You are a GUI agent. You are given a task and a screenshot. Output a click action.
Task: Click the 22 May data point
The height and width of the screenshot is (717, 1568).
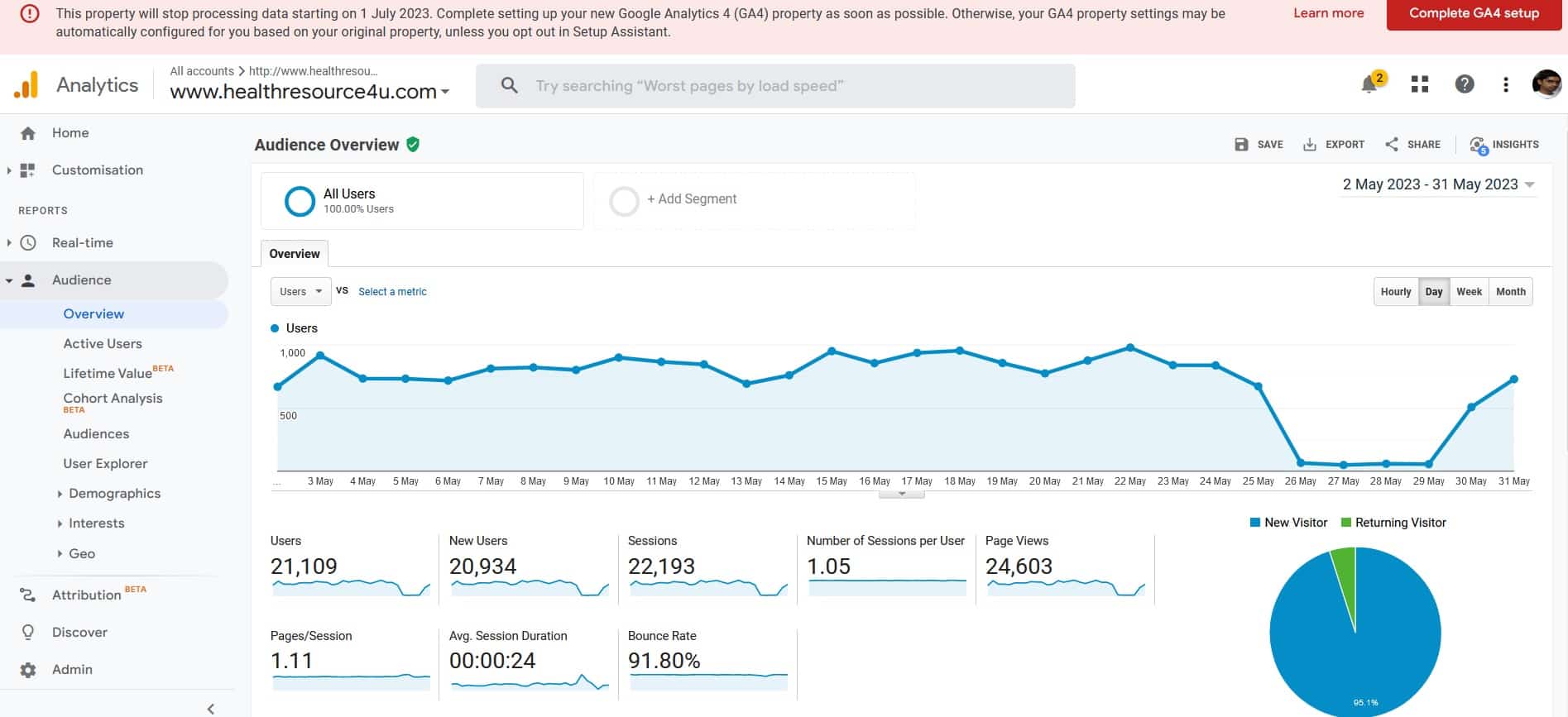[x=1130, y=348]
